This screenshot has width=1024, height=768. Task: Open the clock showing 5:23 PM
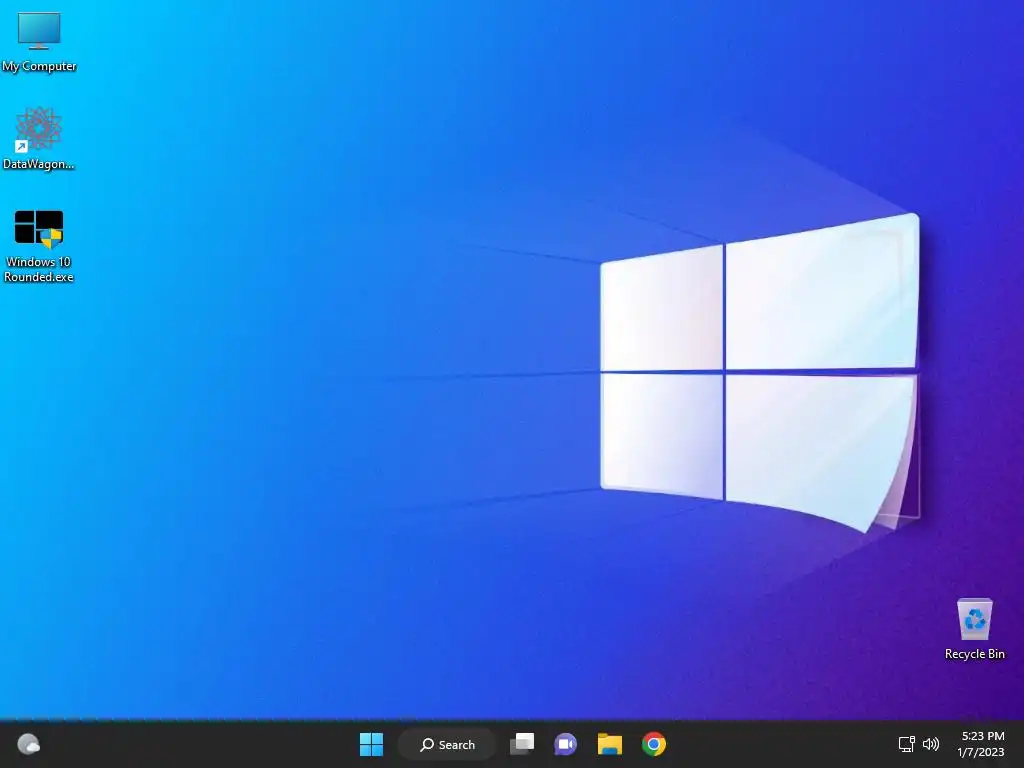pos(982,736)
